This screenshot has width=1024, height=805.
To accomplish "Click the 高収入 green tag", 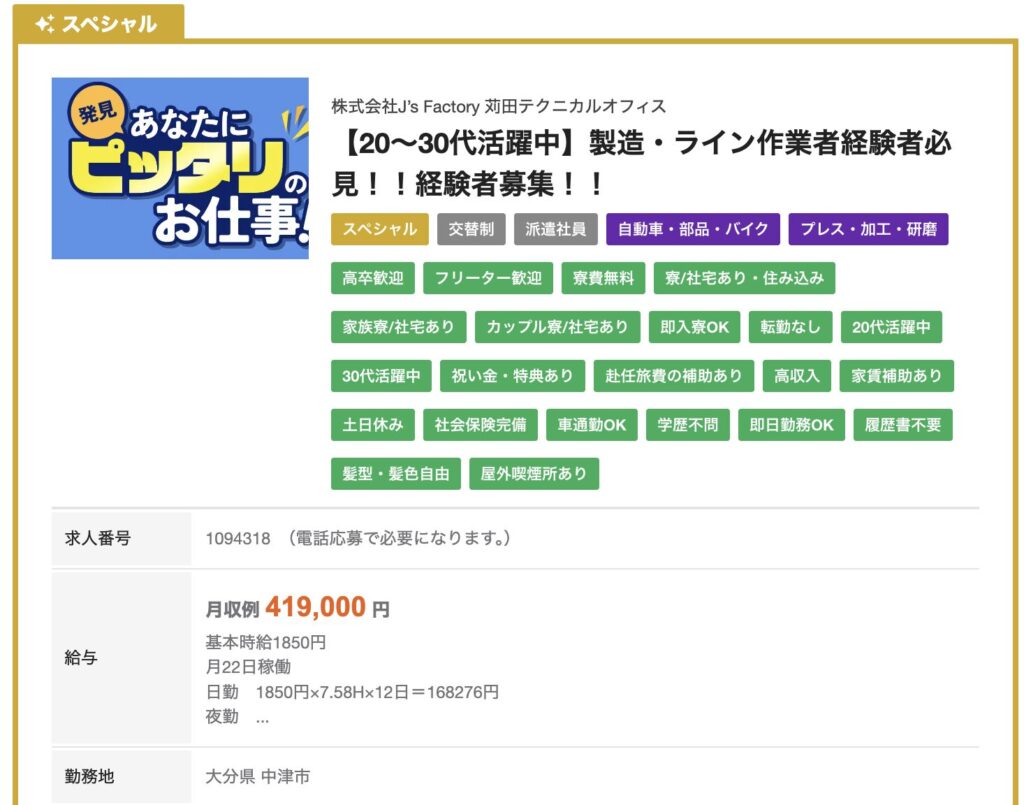I will click(796, 376).
